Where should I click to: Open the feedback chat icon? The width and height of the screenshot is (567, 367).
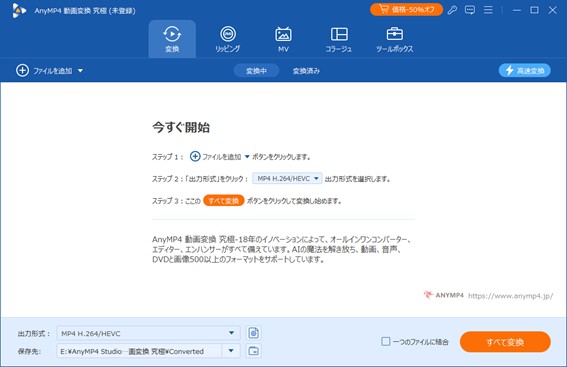[470, 10]
